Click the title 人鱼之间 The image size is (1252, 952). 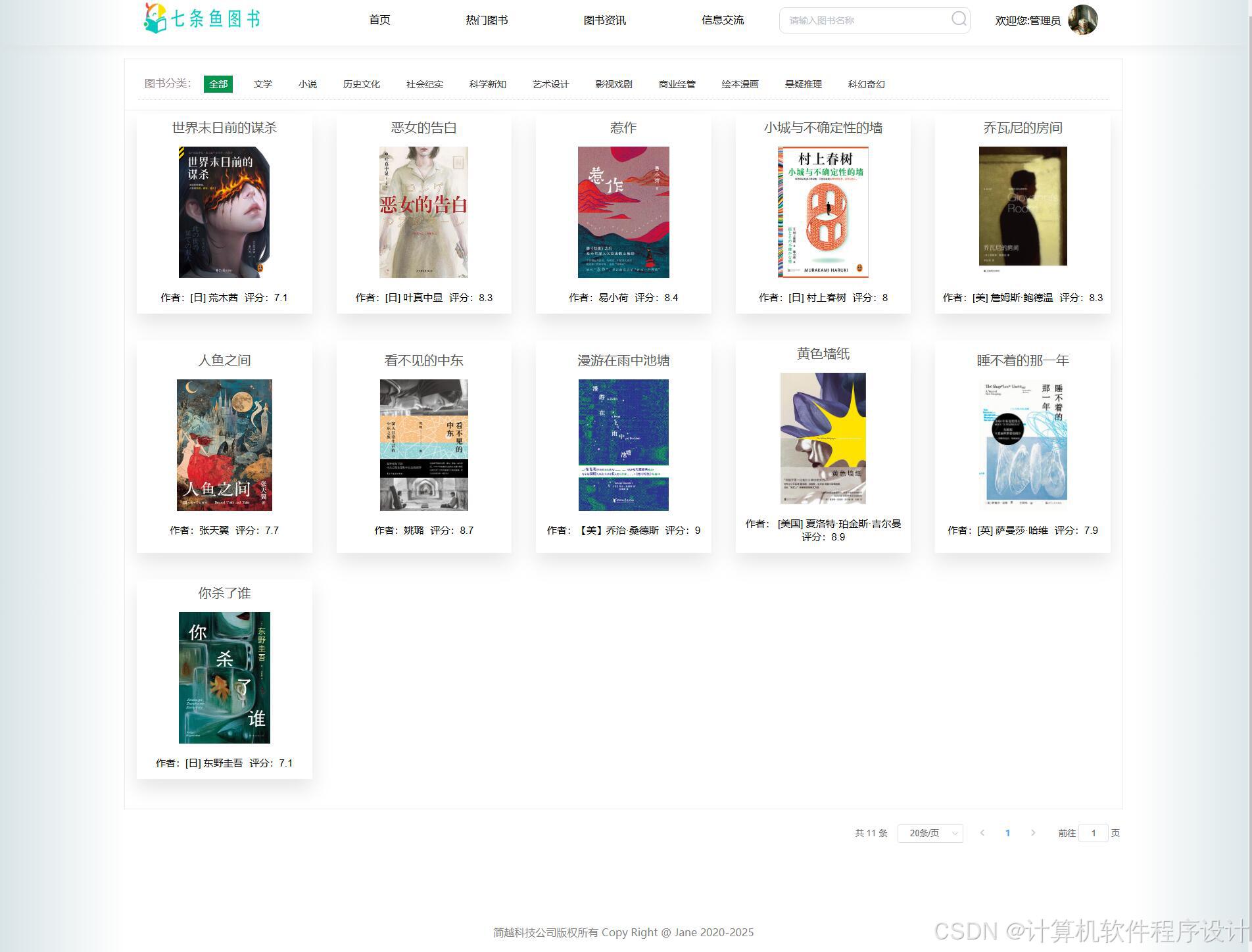coord(224,360)
